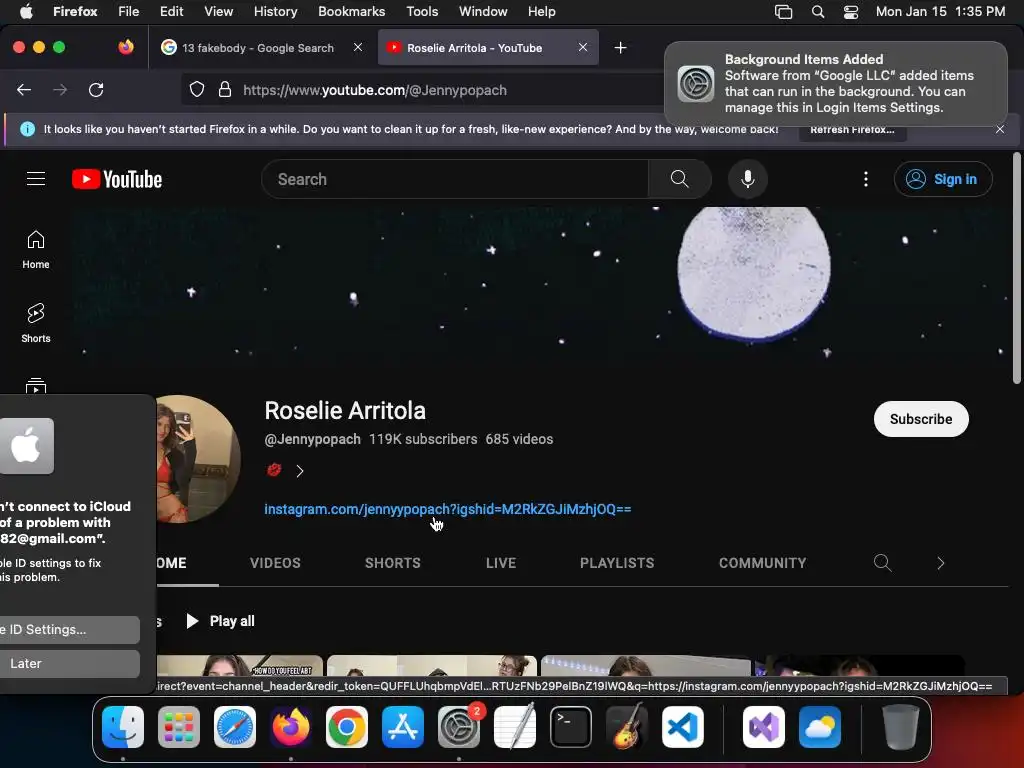Click the page vertical scrollbar
The image size is (1024, 768).
[x=1016, y=268]
